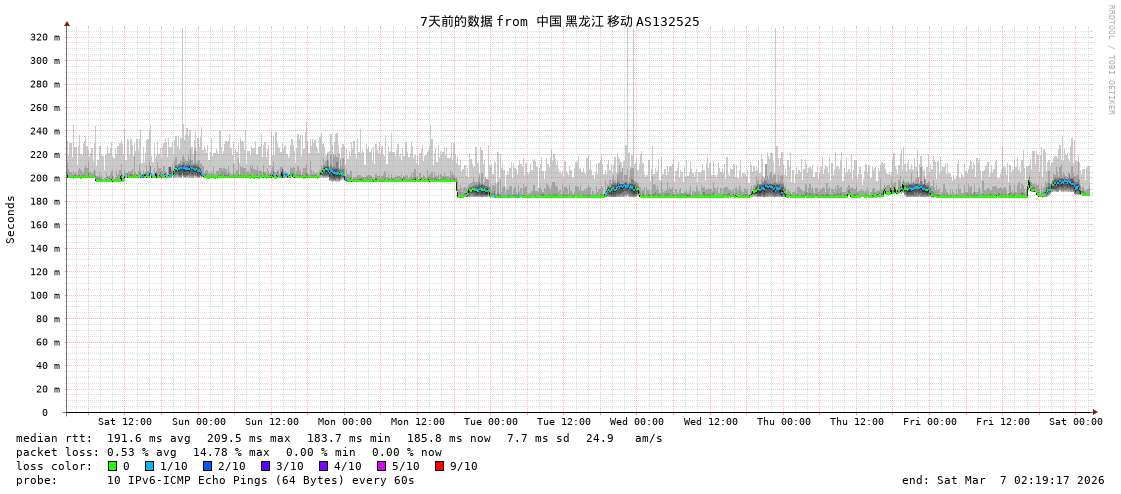This screenshot has height=494, width=1121.
Task: Click the green 0 loss color swatch
Action: [x=113, y=466]
